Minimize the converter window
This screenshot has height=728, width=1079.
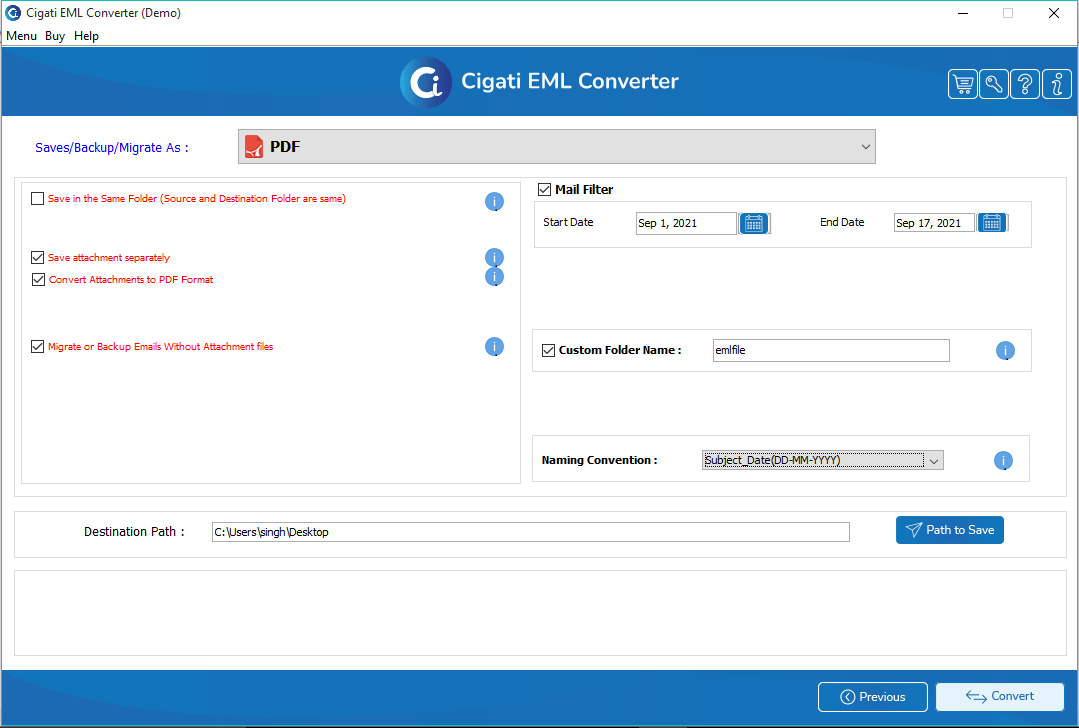(963, 13)
